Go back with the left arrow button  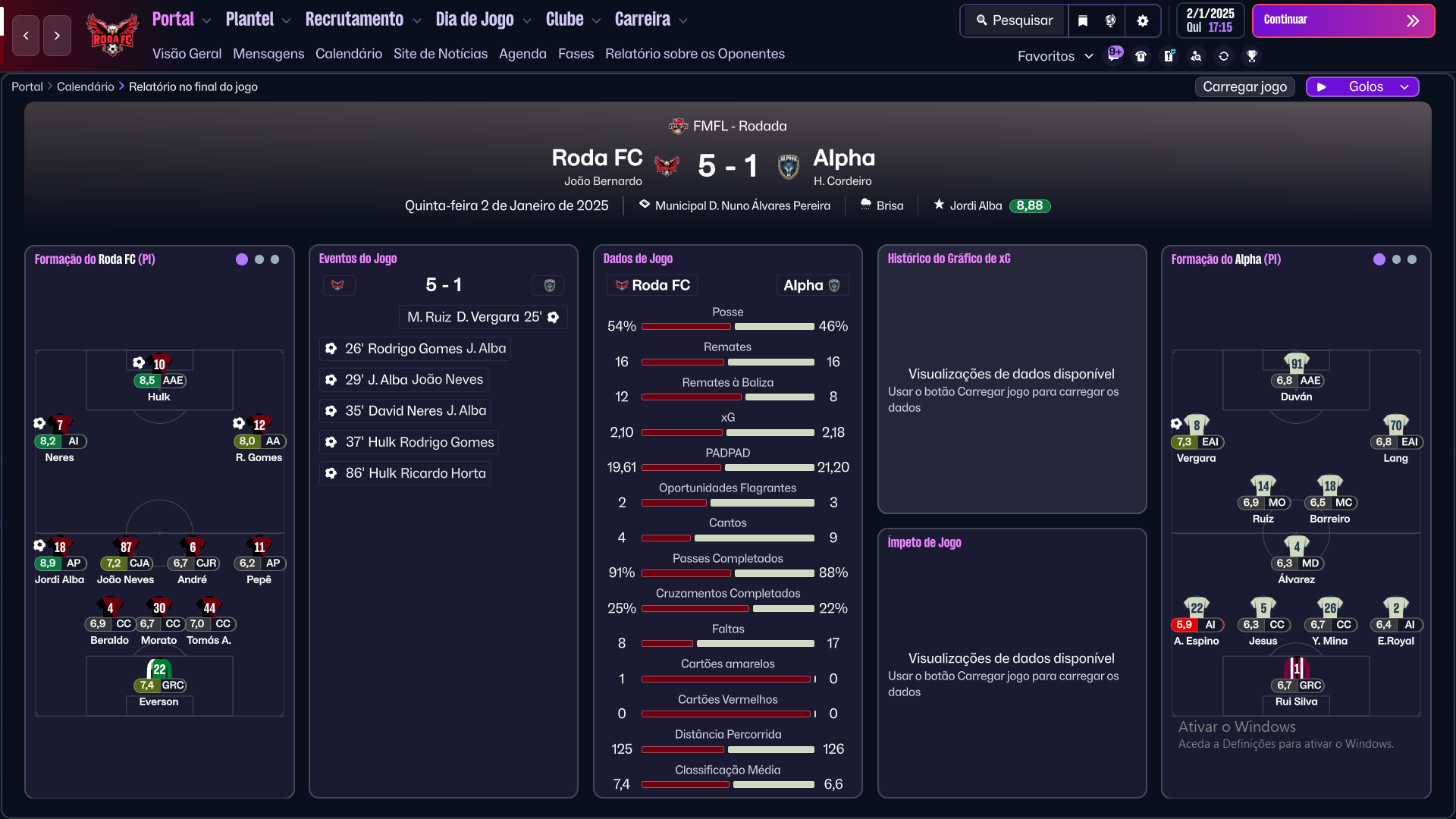pos(26,36)
